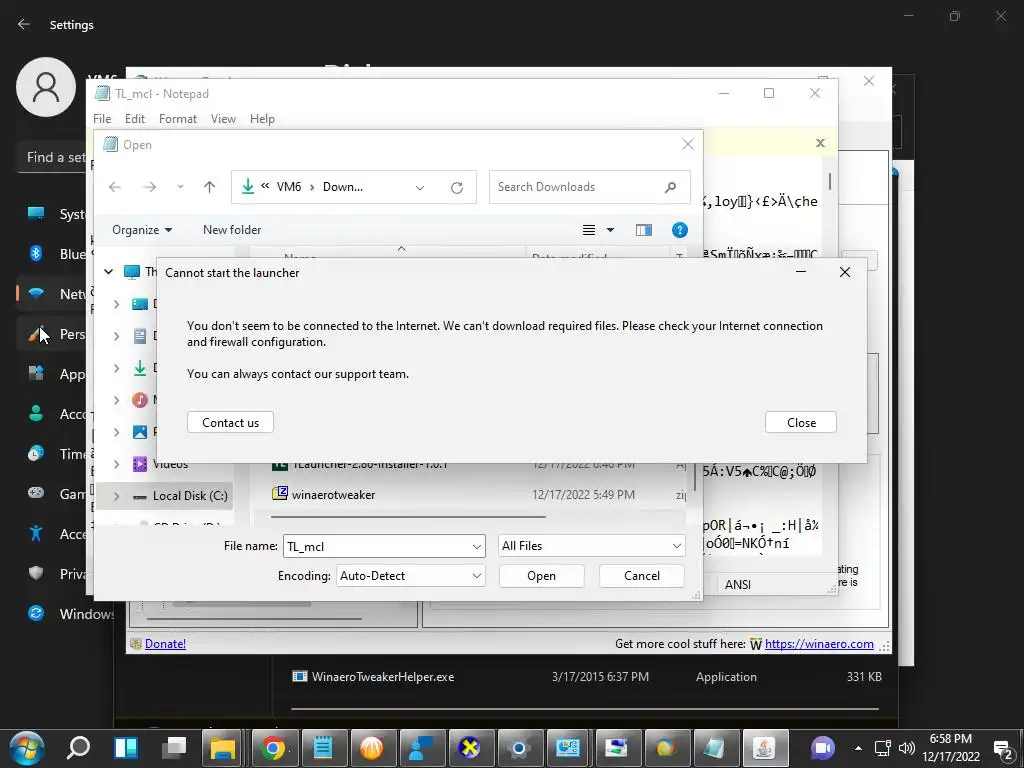Expand the Videos folder tree node

coord(116,464)
